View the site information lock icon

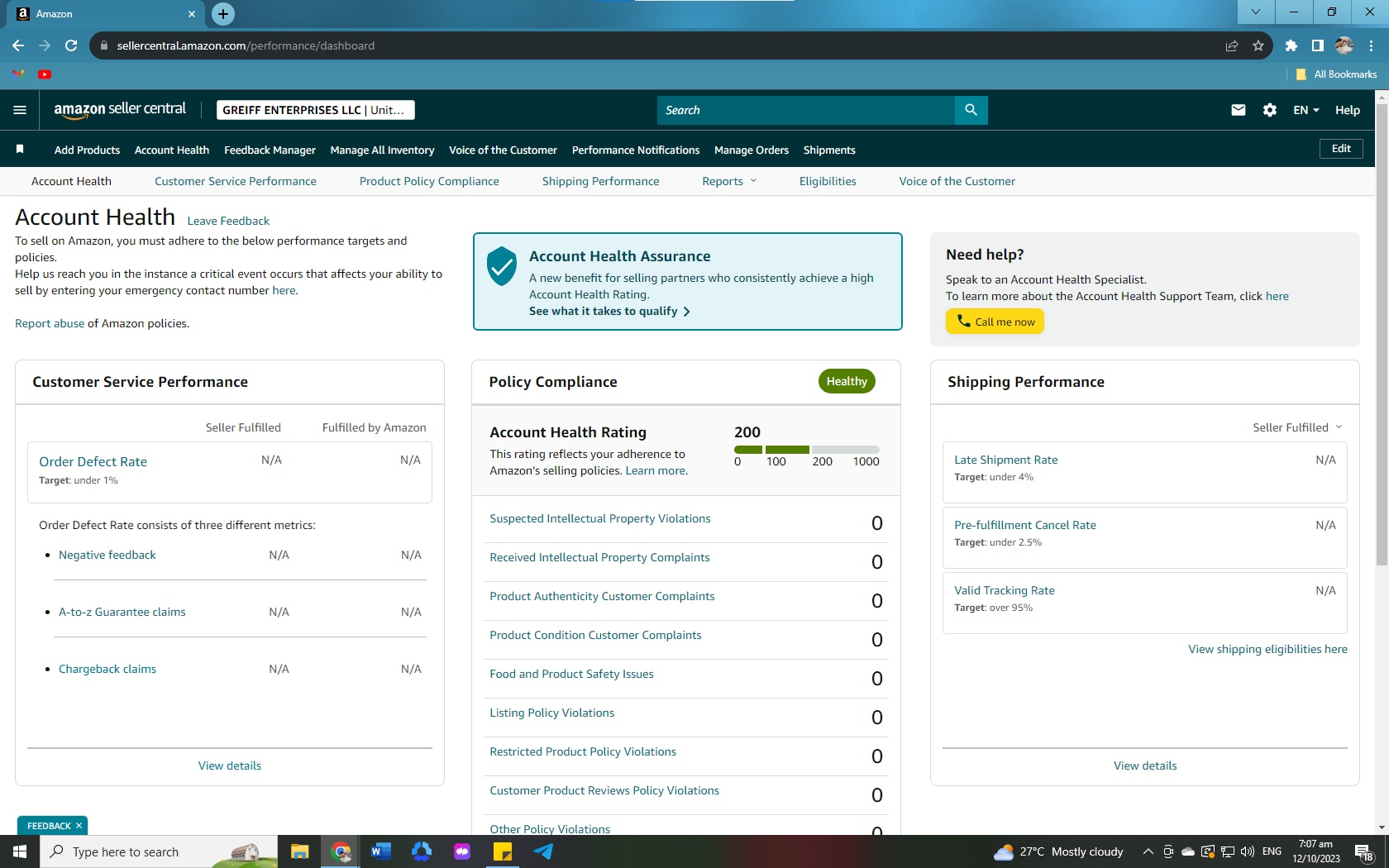tap(104, 45)
